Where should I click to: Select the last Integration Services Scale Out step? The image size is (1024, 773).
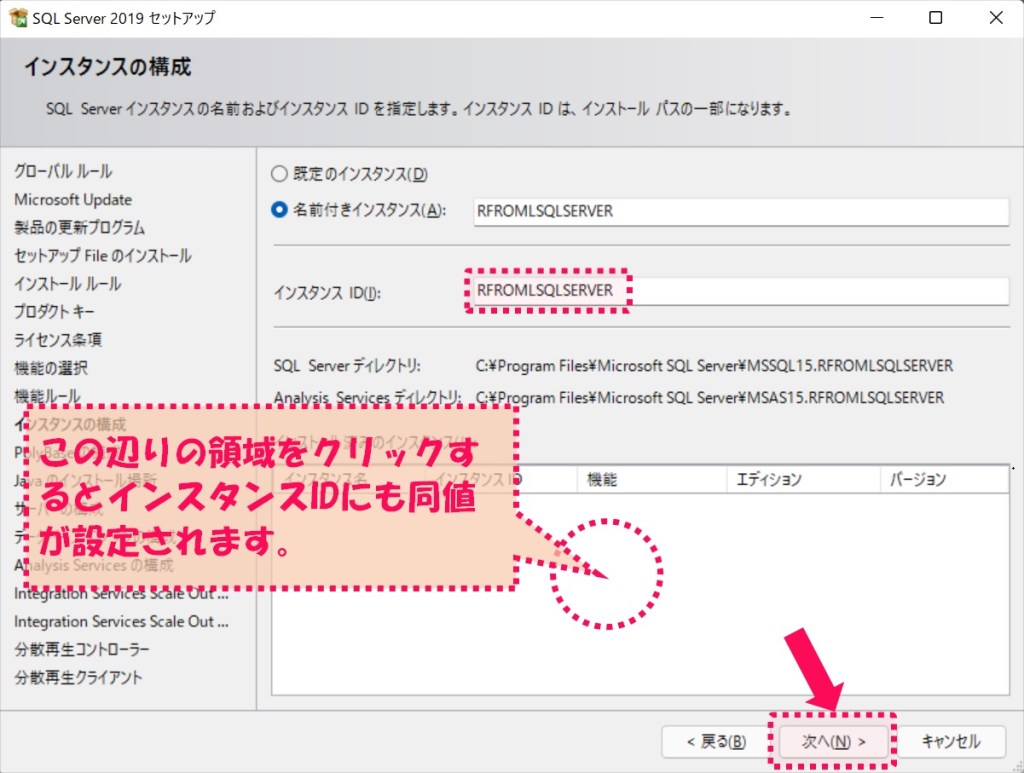[x=121, y=622]
